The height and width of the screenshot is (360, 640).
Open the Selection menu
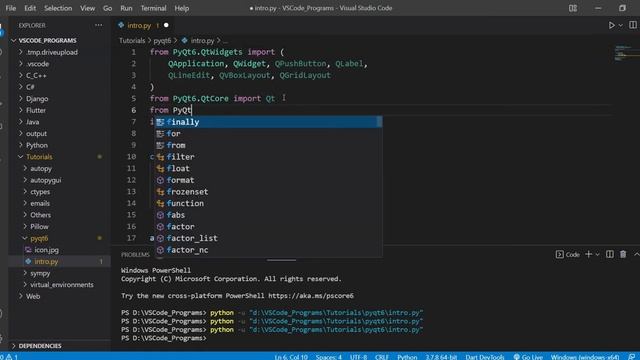[x=58, y=8]
